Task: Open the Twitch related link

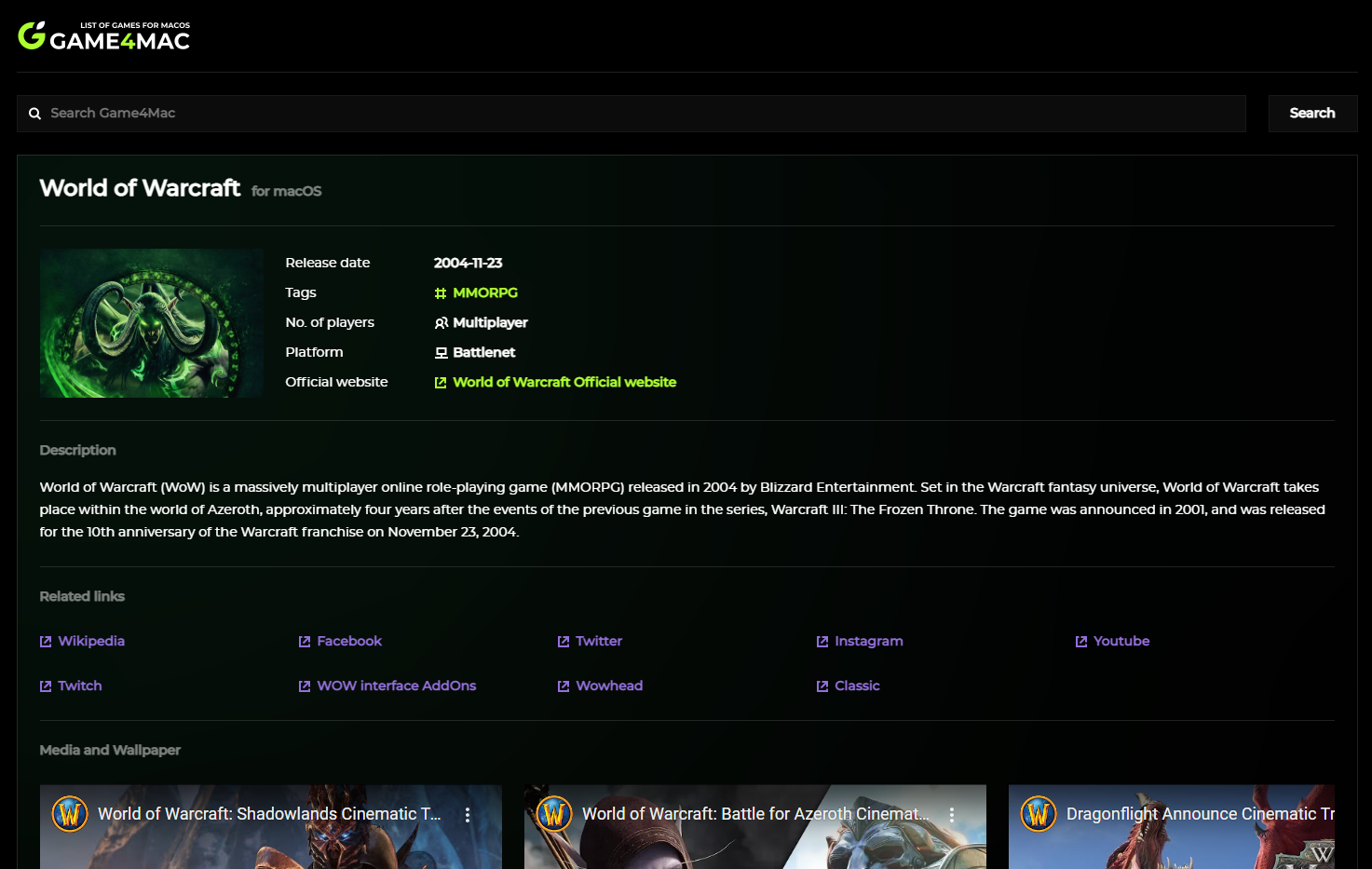Action: pyautogui.click(x=80, y=686)
